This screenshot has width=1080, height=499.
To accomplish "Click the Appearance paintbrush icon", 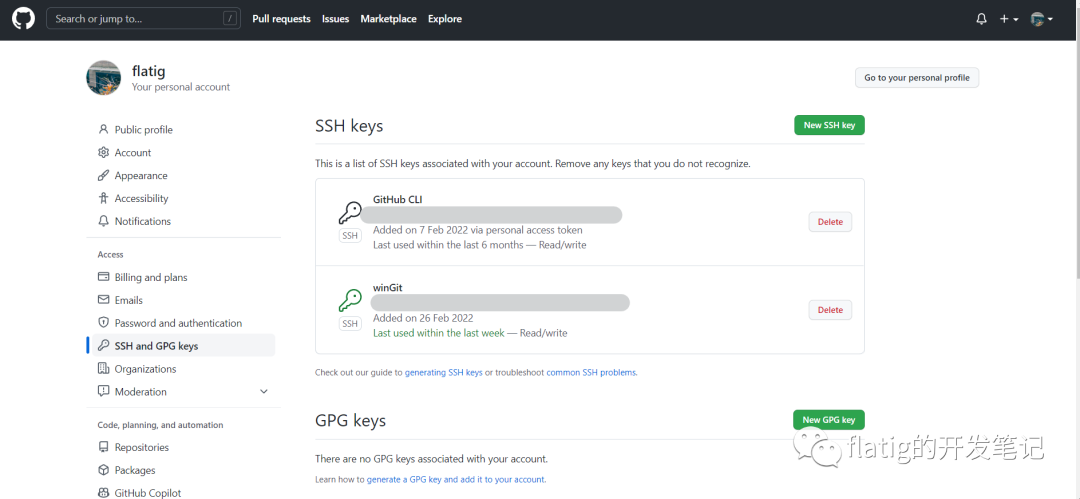I will 104,176.
